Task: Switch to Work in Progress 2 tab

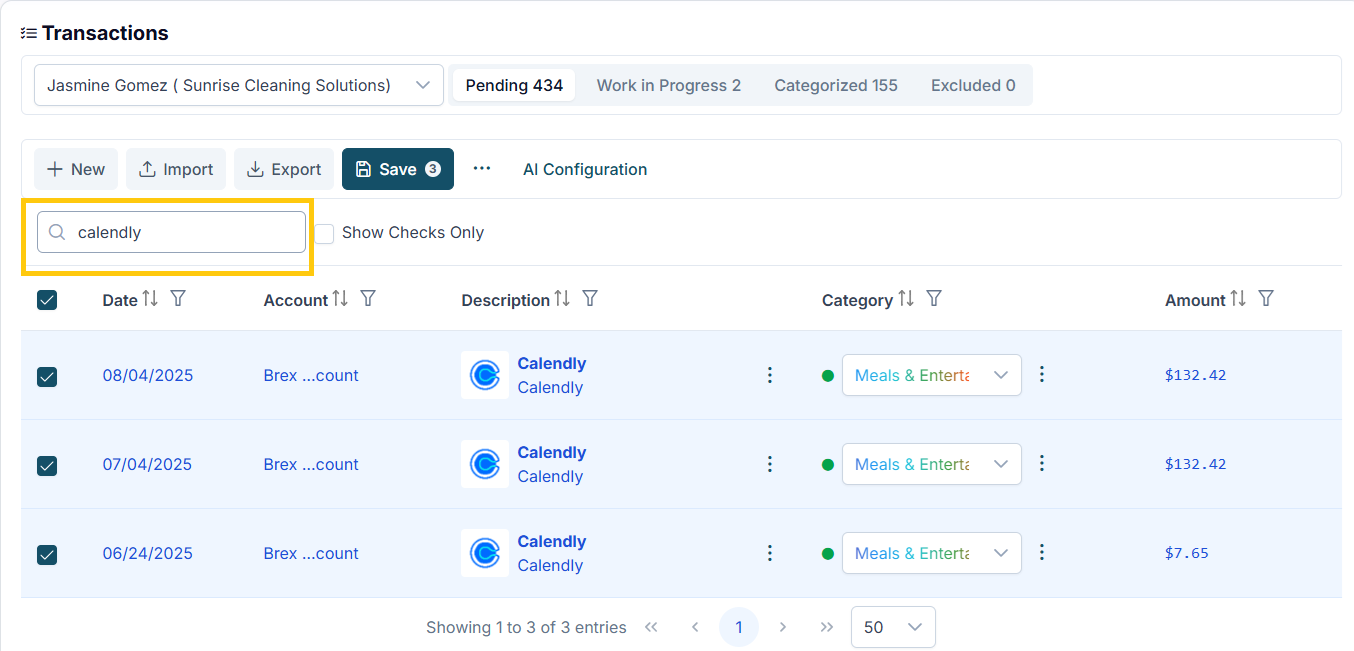Action: tap(669, 85)
